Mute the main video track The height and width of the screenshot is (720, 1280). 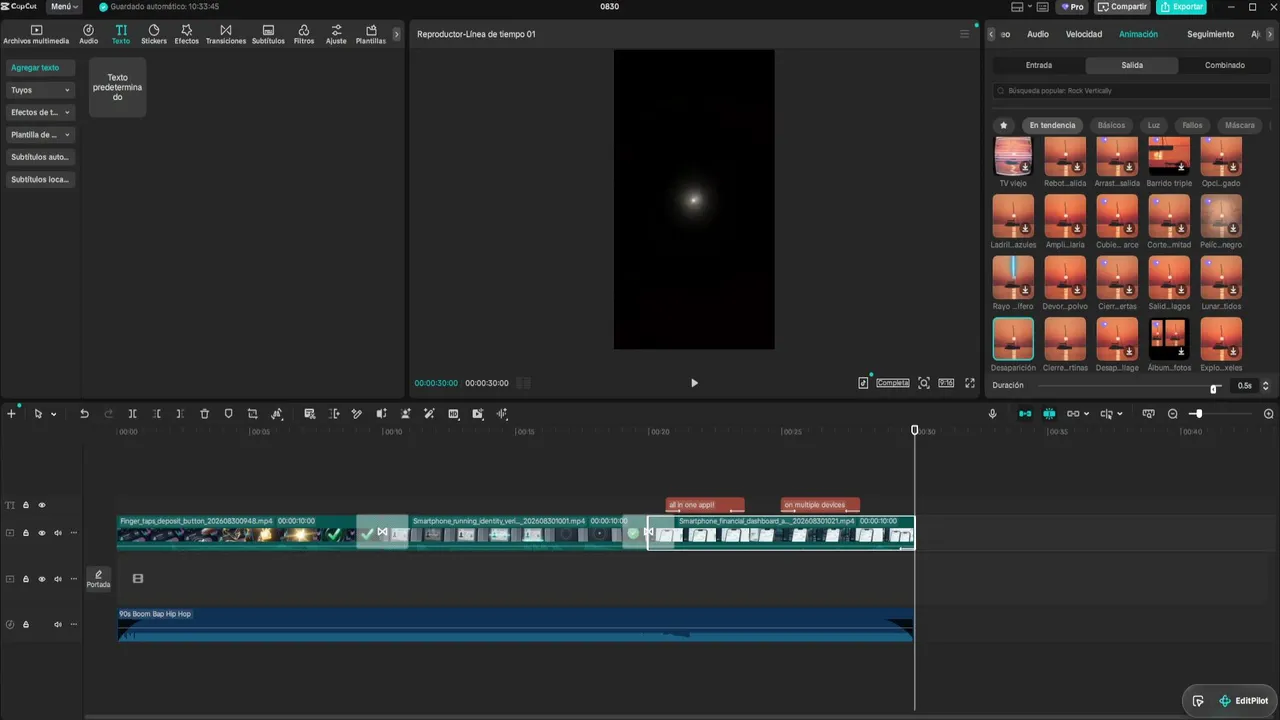[58, 533]
